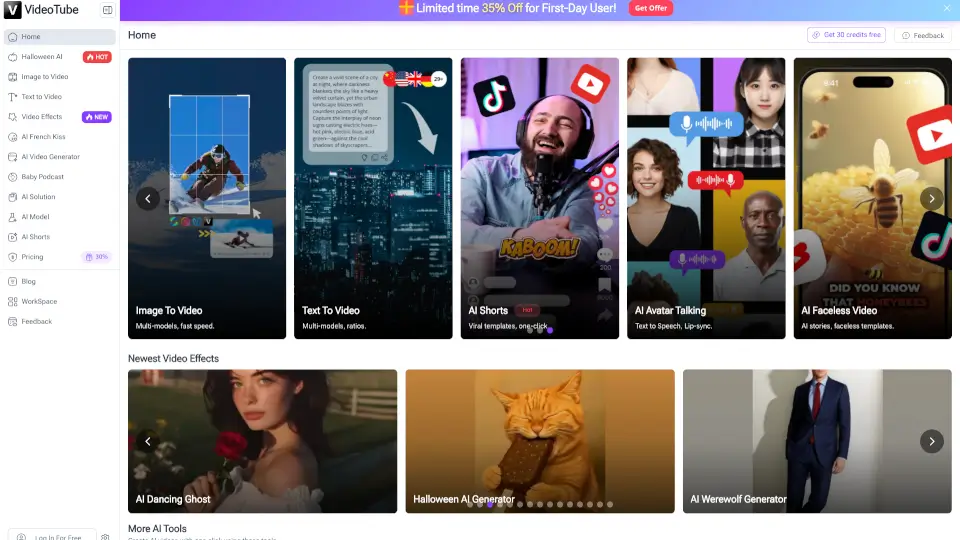
Task: Select the last dot in effects carousel
Action: (610, 504)
